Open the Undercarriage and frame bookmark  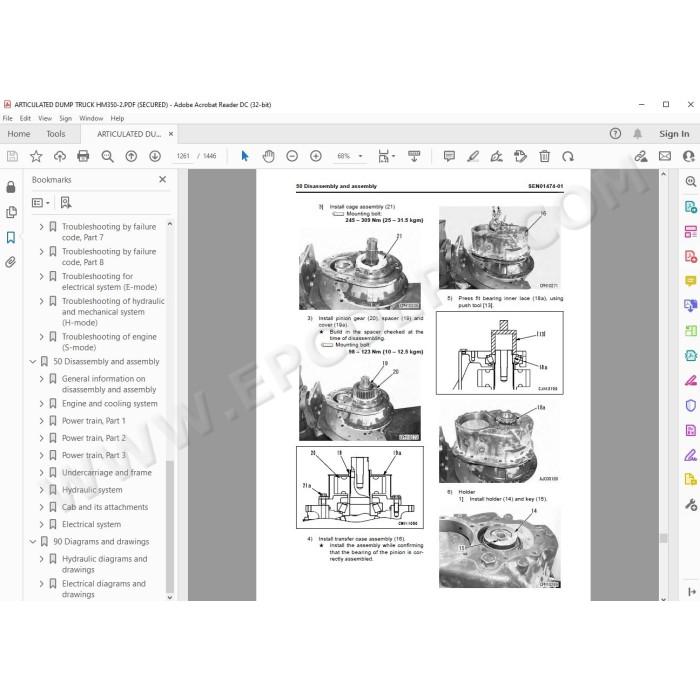point(107,472)
